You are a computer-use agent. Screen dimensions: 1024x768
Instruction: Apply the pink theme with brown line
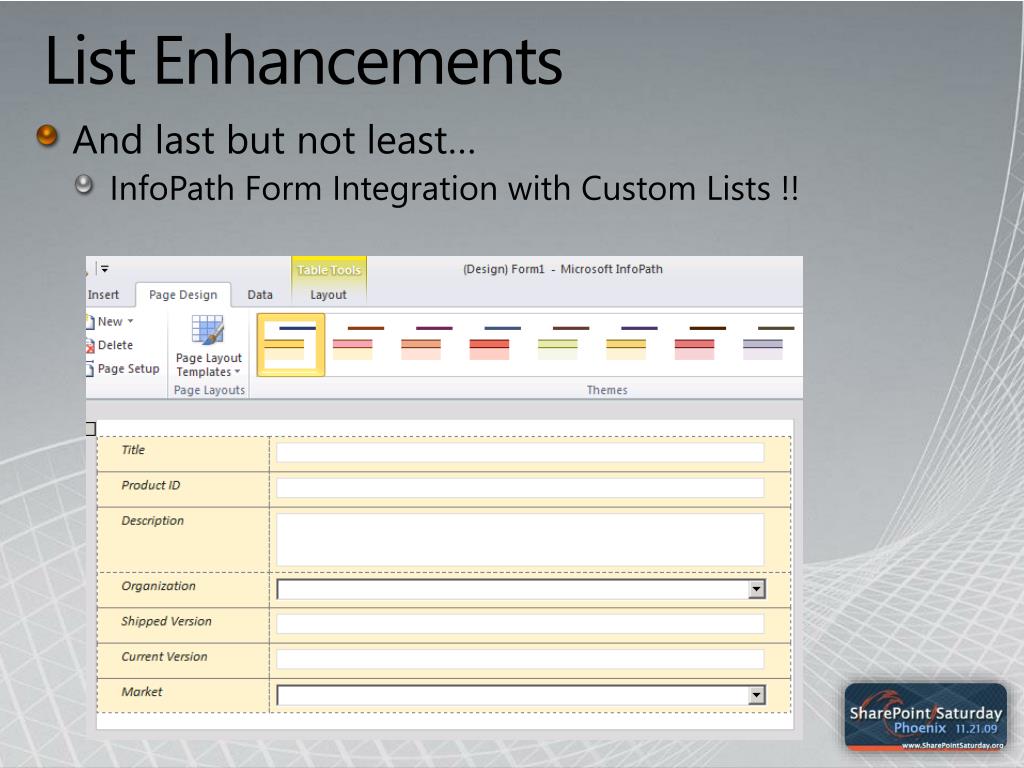pyautogui.click(x=358, y=344)
